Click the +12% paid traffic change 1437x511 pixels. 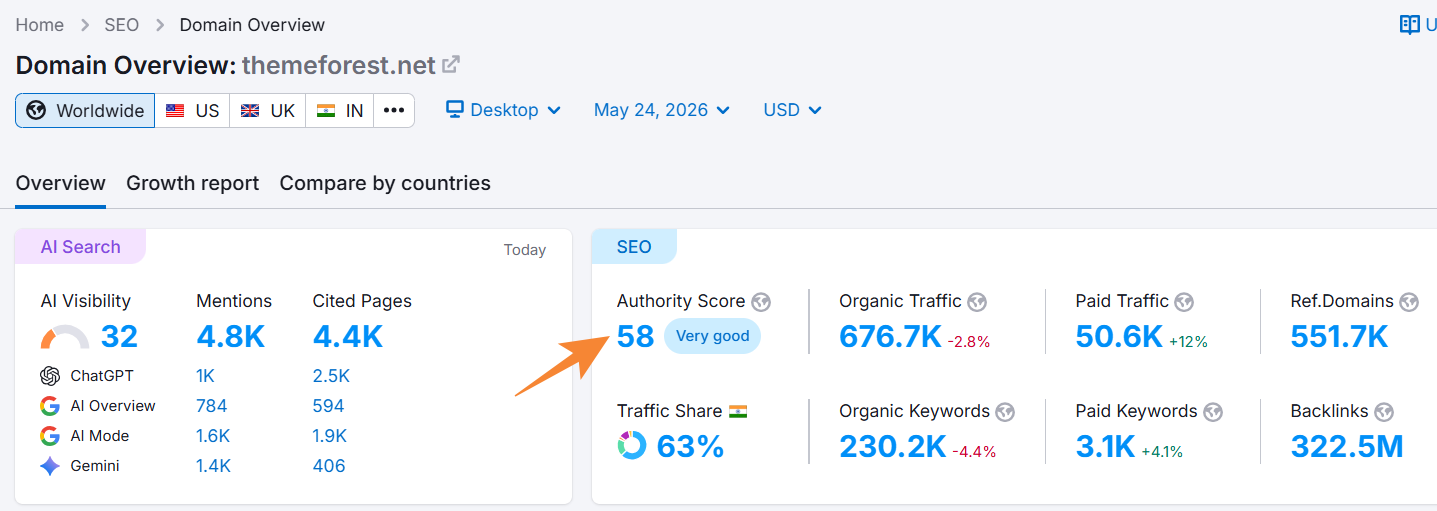click(x=1188, y=342)
